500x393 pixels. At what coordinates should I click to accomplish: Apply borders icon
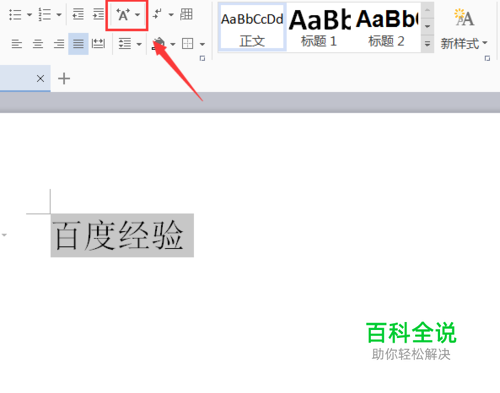click(x=187, y=44)
